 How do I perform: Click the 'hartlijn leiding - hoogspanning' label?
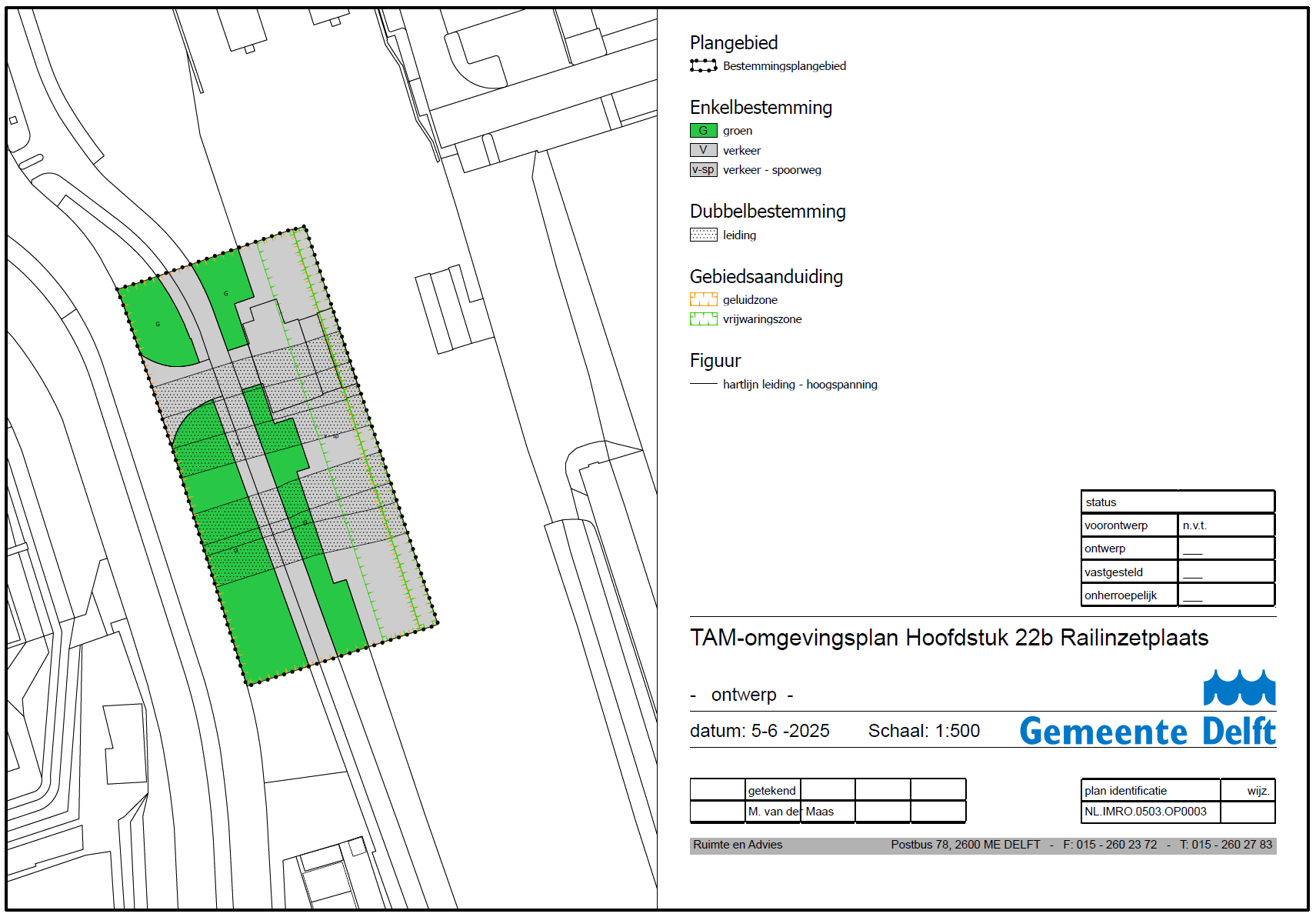coord(800,385)
